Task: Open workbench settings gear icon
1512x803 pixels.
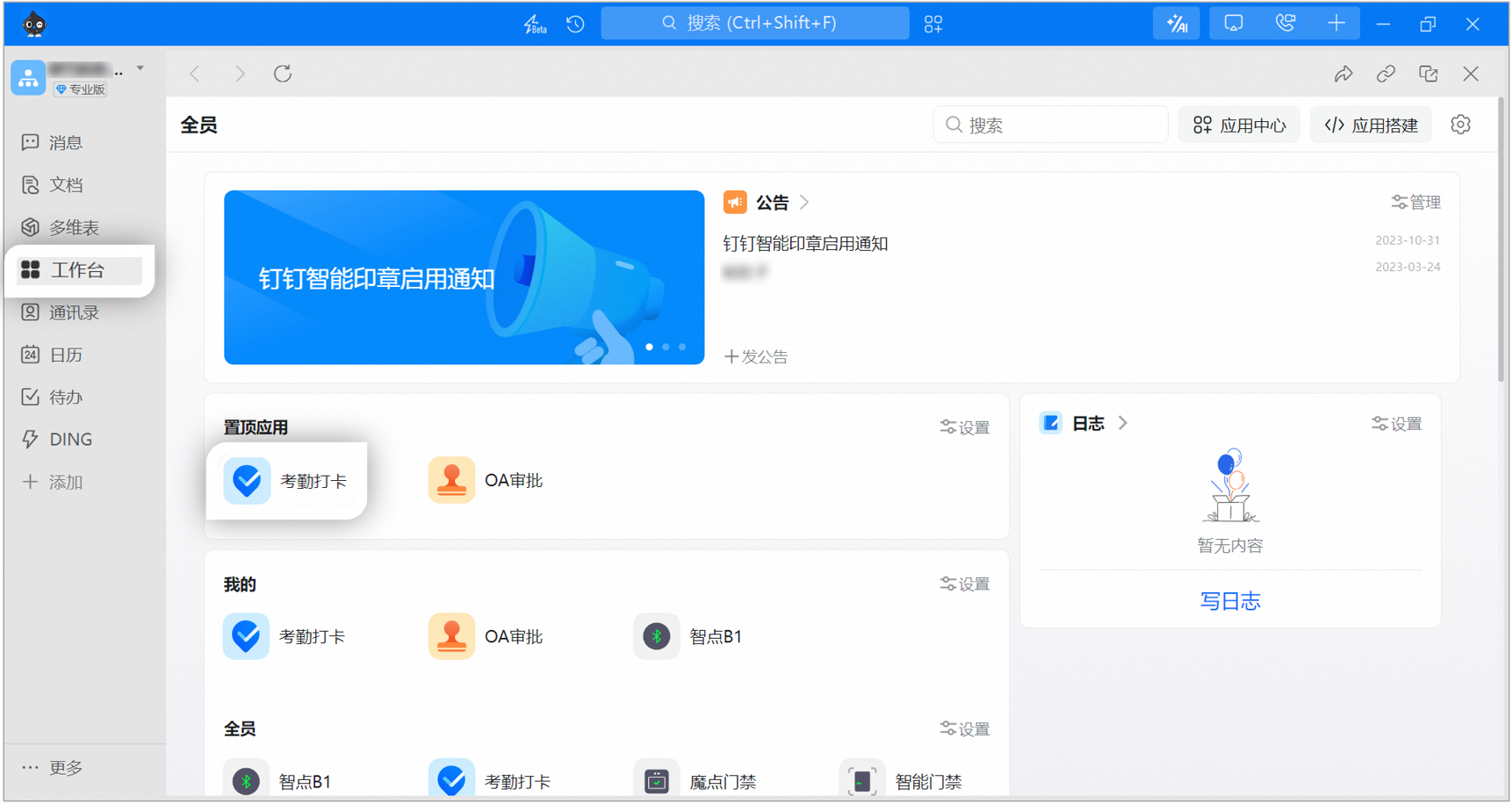Action: click(1460, 125)
